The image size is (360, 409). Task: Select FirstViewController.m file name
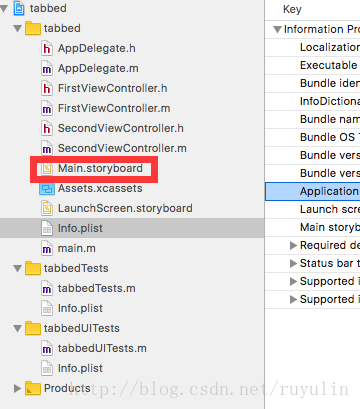(x=114, y=108)
